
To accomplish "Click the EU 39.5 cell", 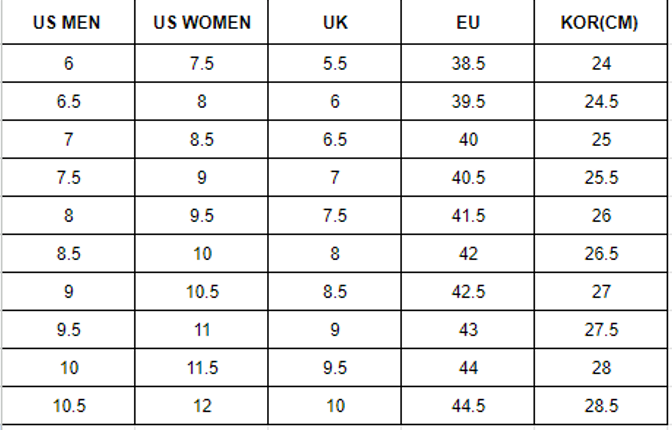I will pyautogui.click(x=469, y=101).
